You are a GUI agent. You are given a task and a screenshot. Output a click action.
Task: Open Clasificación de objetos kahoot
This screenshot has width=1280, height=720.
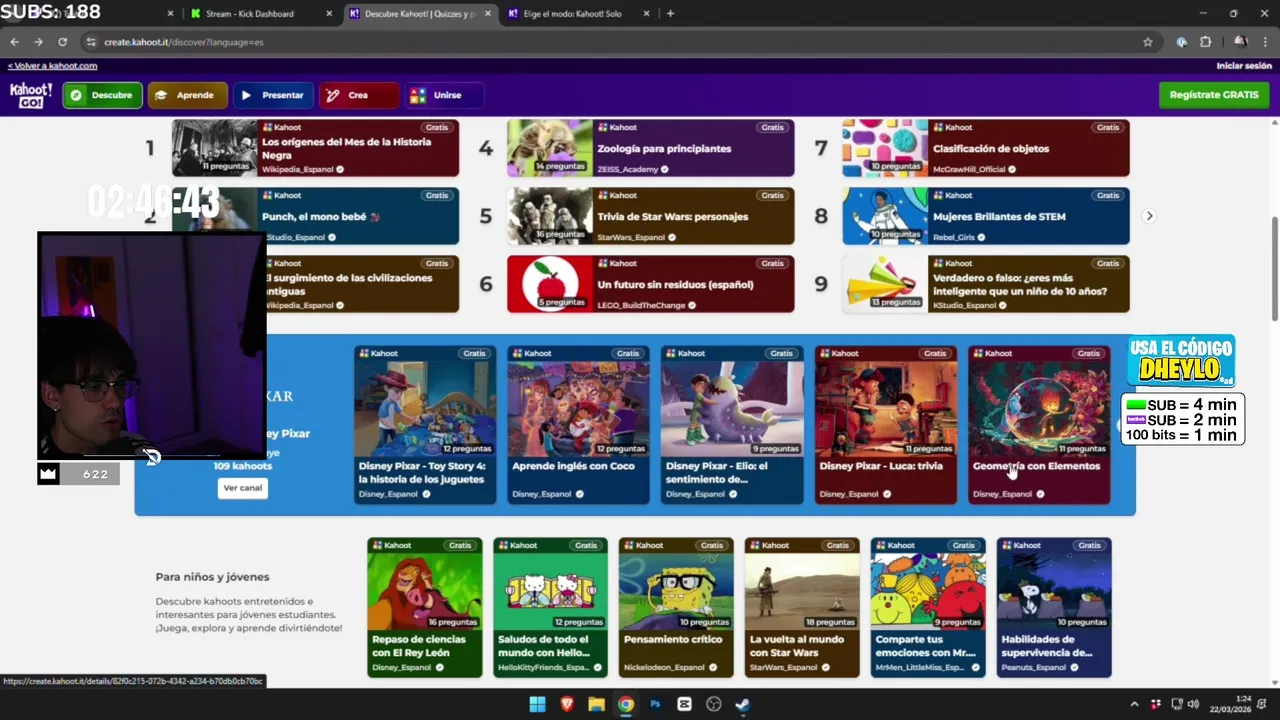point(985,148)
